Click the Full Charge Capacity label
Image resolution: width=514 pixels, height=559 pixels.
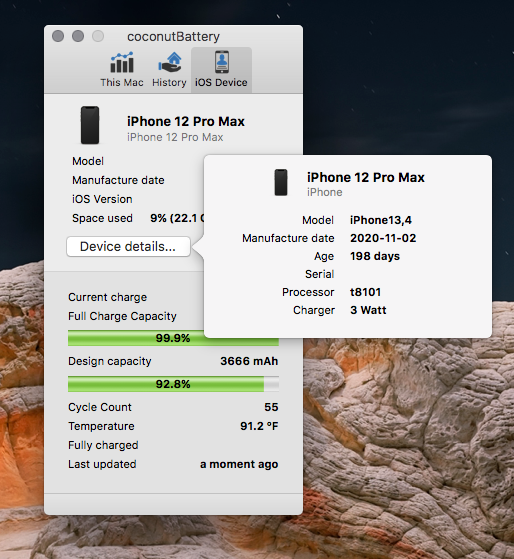pos(122,316)
